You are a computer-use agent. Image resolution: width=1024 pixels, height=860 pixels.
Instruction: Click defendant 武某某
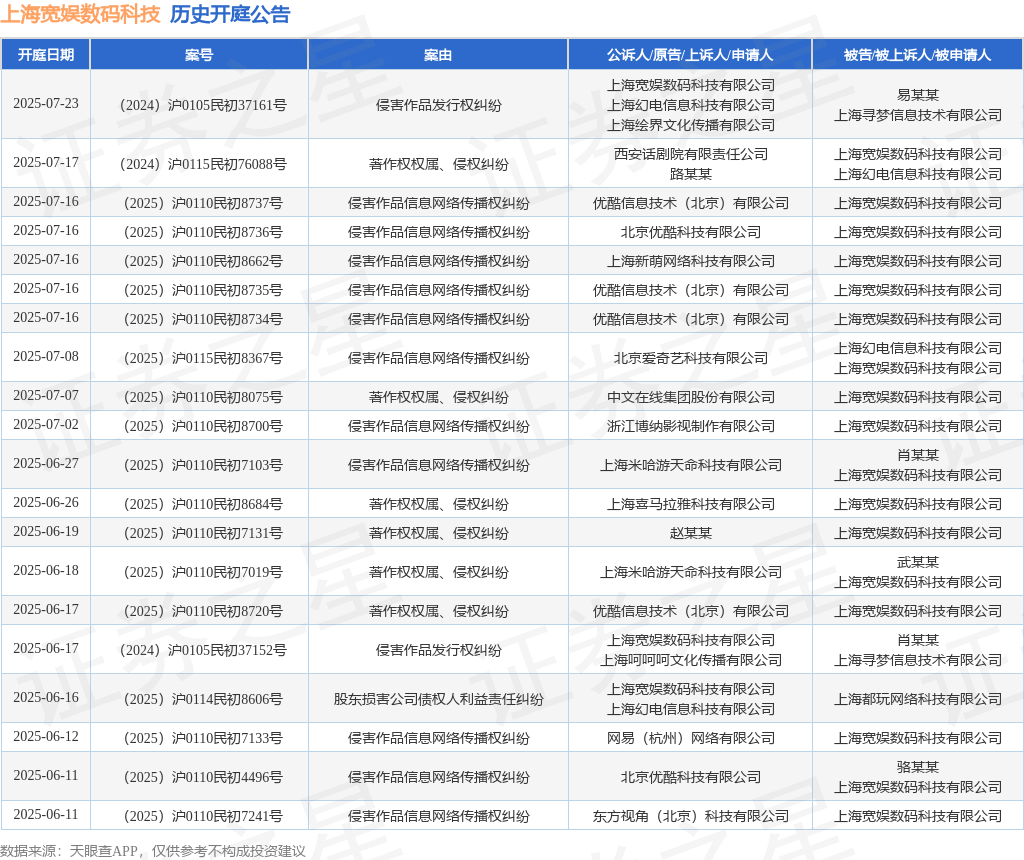pos(918,562)
